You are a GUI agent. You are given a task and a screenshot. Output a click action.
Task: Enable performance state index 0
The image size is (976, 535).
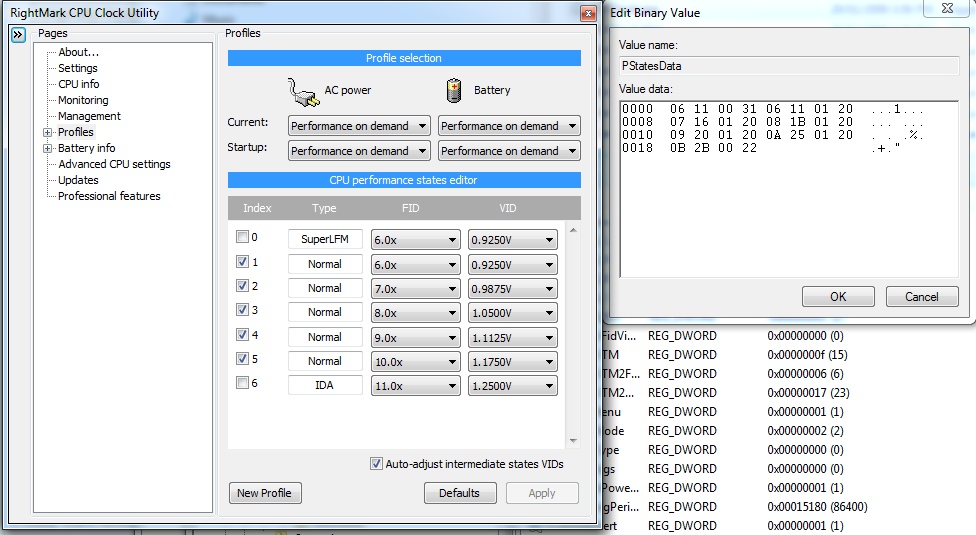click(242, 236)
